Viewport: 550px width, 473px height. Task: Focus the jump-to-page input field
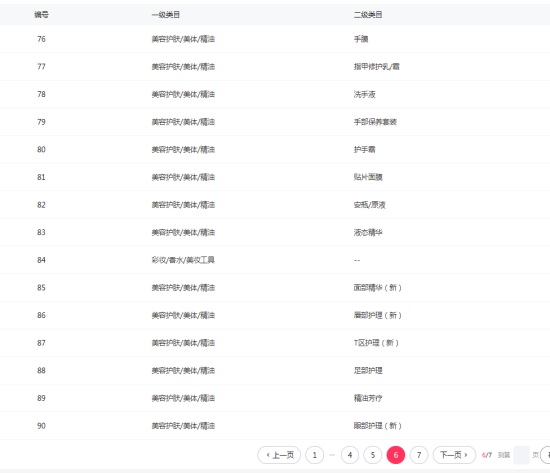[x=521, y=455]
